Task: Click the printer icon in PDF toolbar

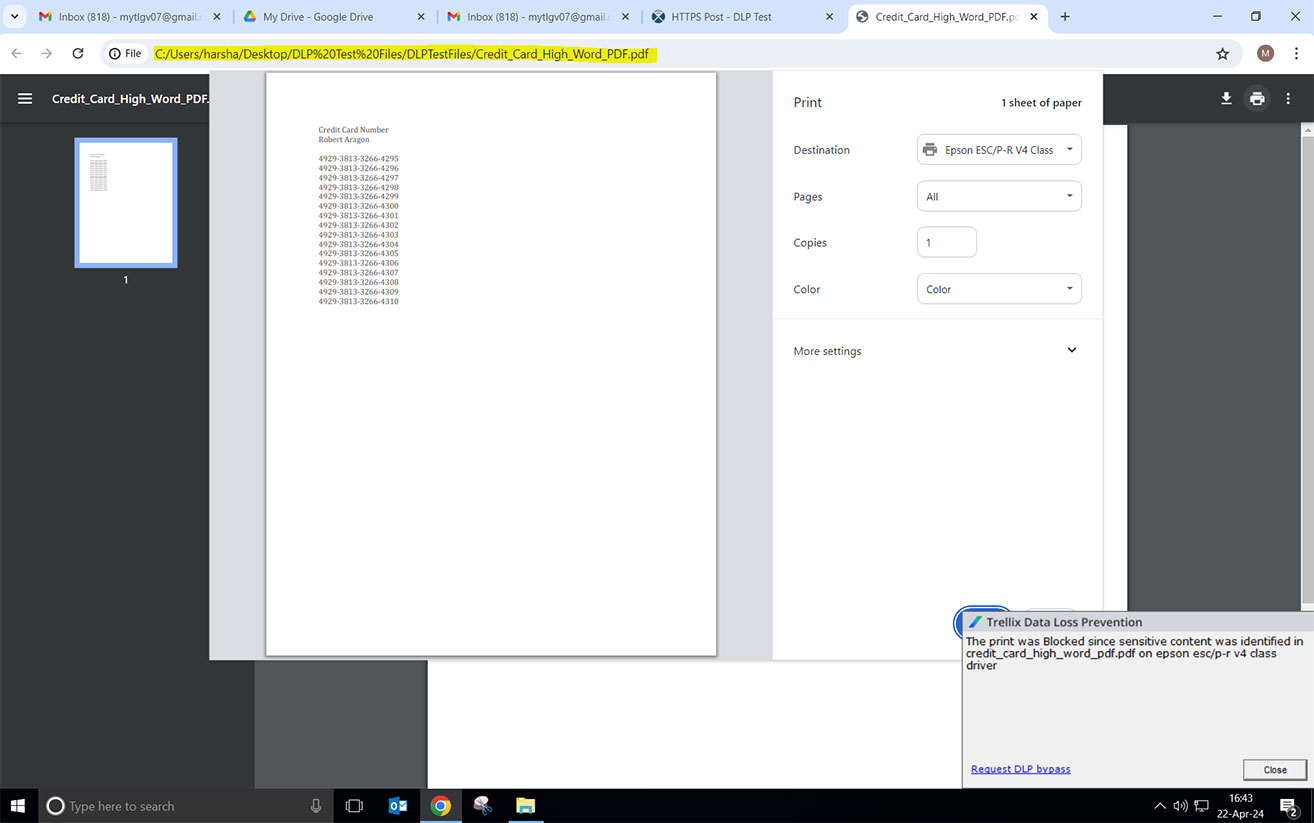Action: 1257,99
